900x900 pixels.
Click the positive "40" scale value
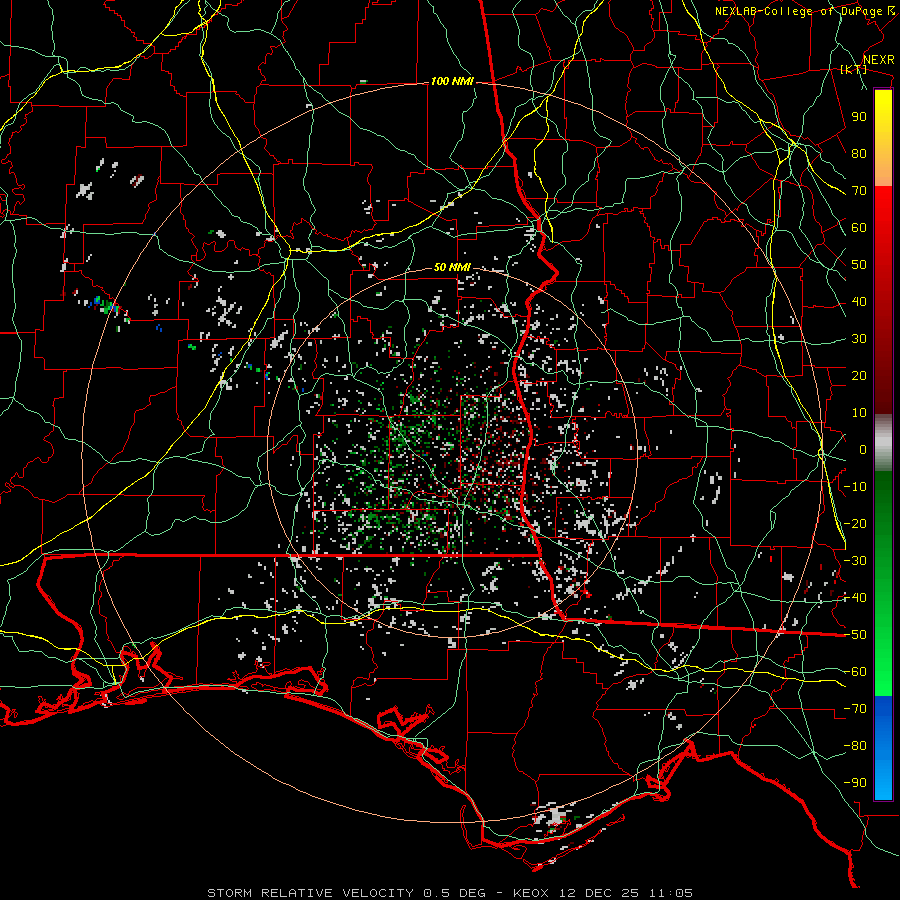click(x=859, y=301)
